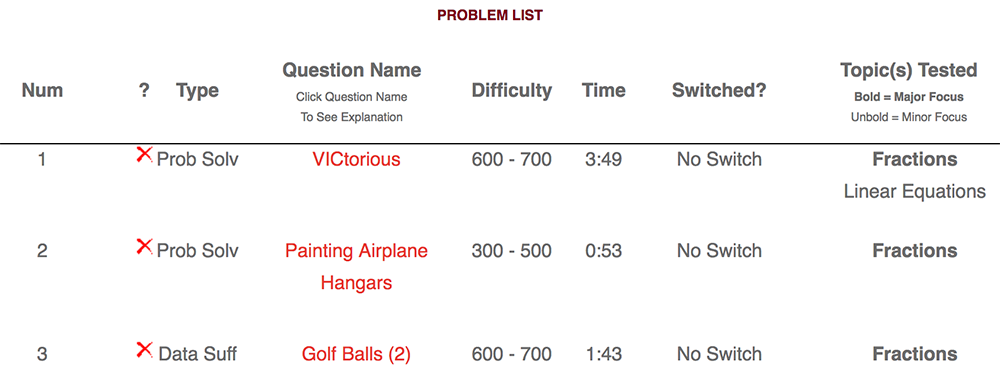This screenshot has height=386, width=1000.
Task: Click the Switched? column header
Action: tap(719, 91)
